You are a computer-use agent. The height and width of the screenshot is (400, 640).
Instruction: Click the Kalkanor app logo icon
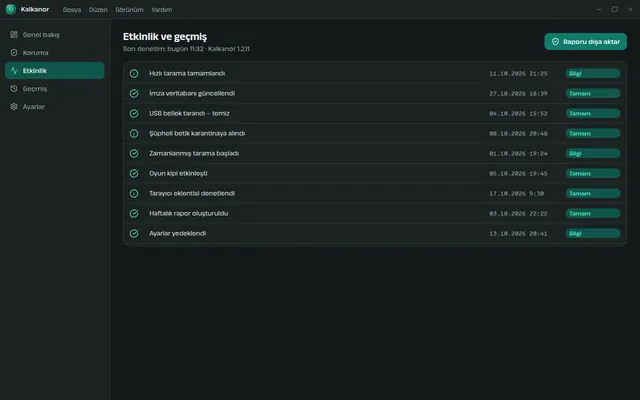[x=11, y=9]
